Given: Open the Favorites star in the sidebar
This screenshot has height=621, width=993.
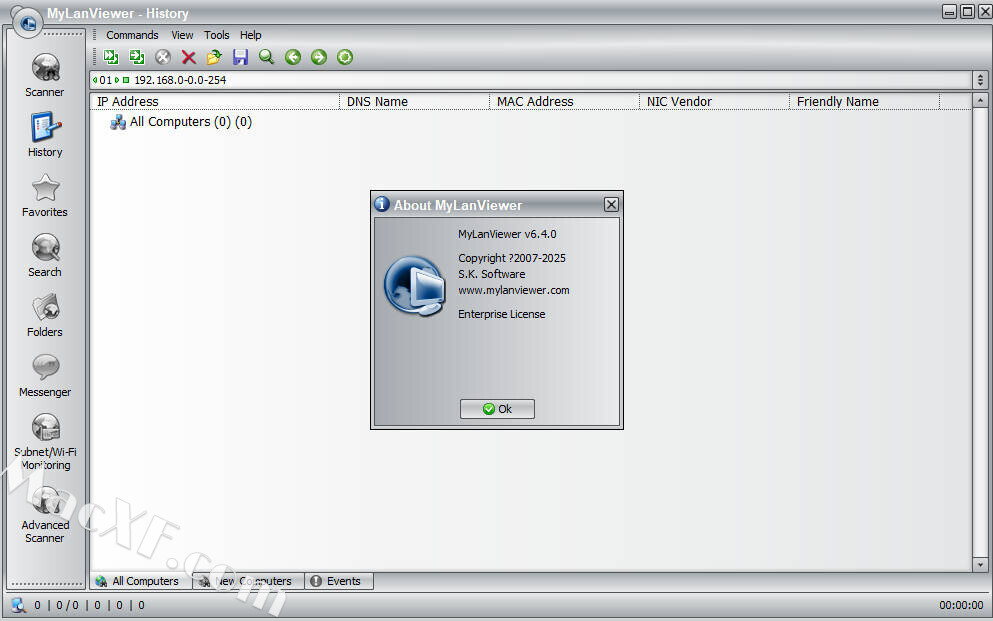Looking at the screenshot, I should tap(45, 196).
